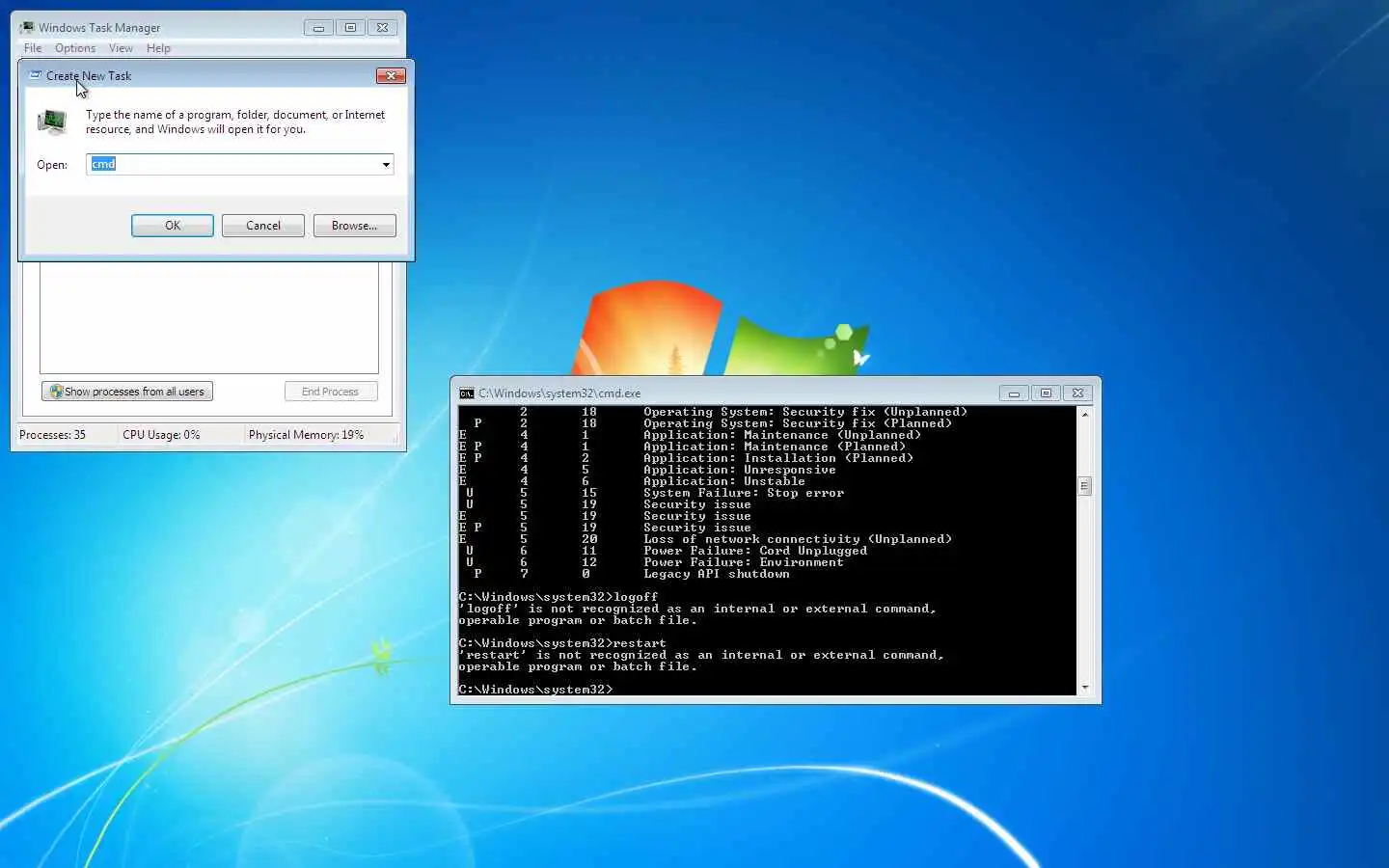Click the empty cmd prompt at bottom

(535, 690)
